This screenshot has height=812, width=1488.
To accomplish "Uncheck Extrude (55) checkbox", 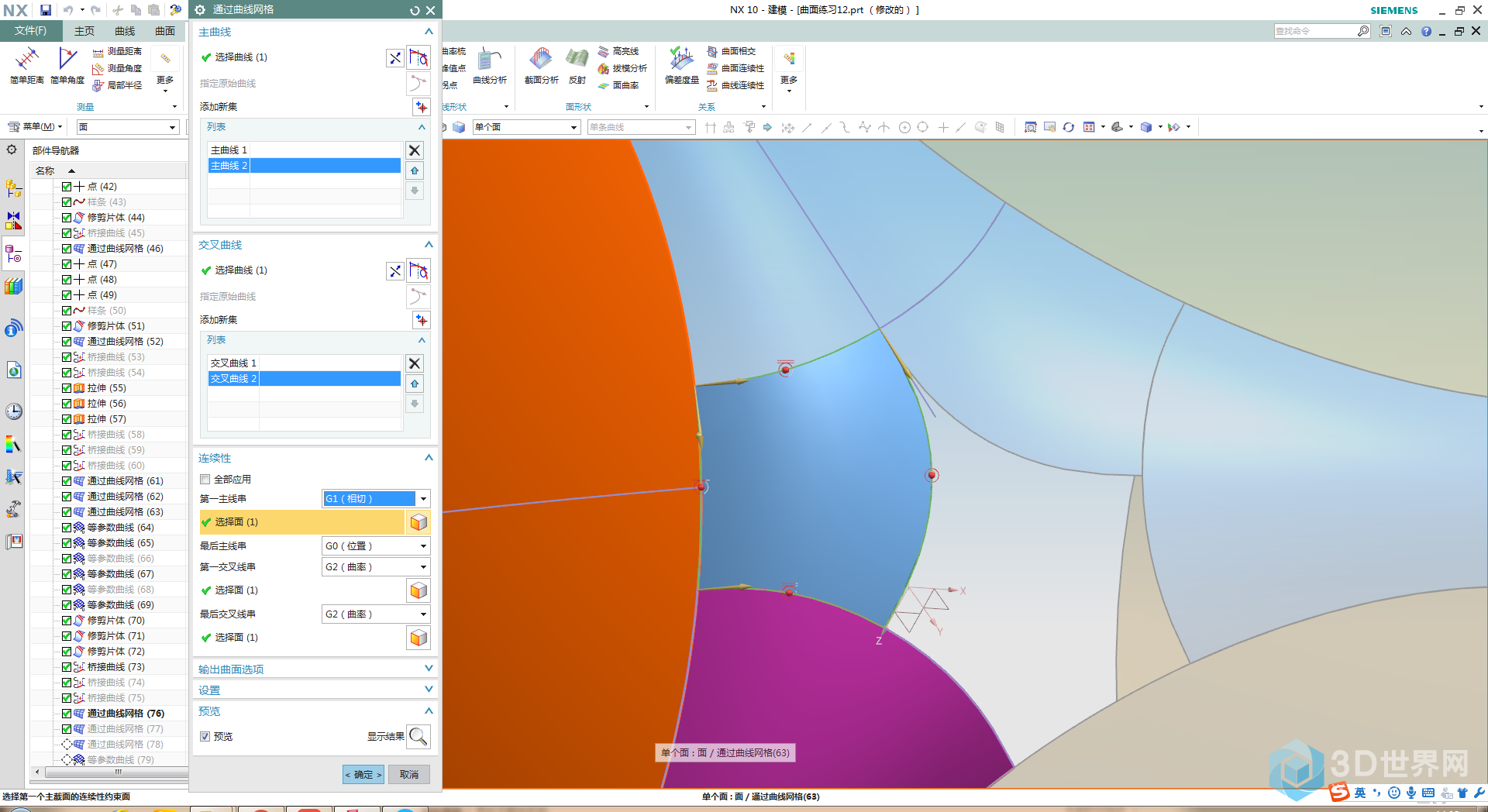I will pos(67,388).
